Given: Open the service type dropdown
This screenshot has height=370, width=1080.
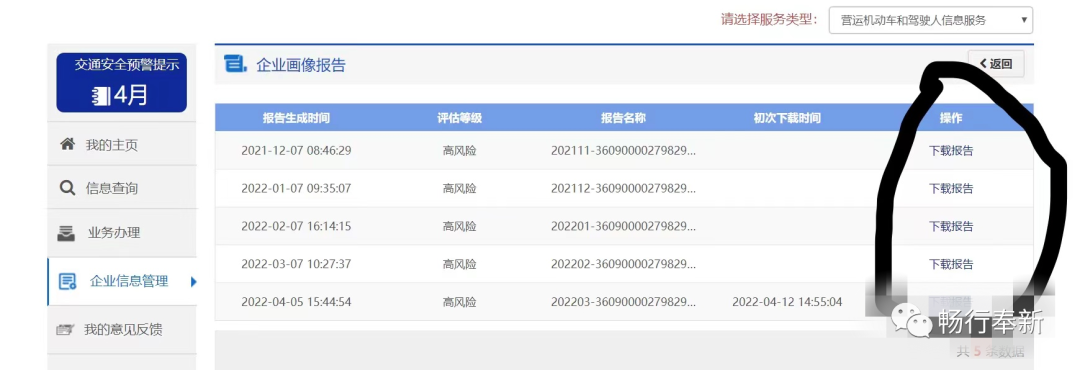Looking at the screenshot, I should click(x=931, y=20).
